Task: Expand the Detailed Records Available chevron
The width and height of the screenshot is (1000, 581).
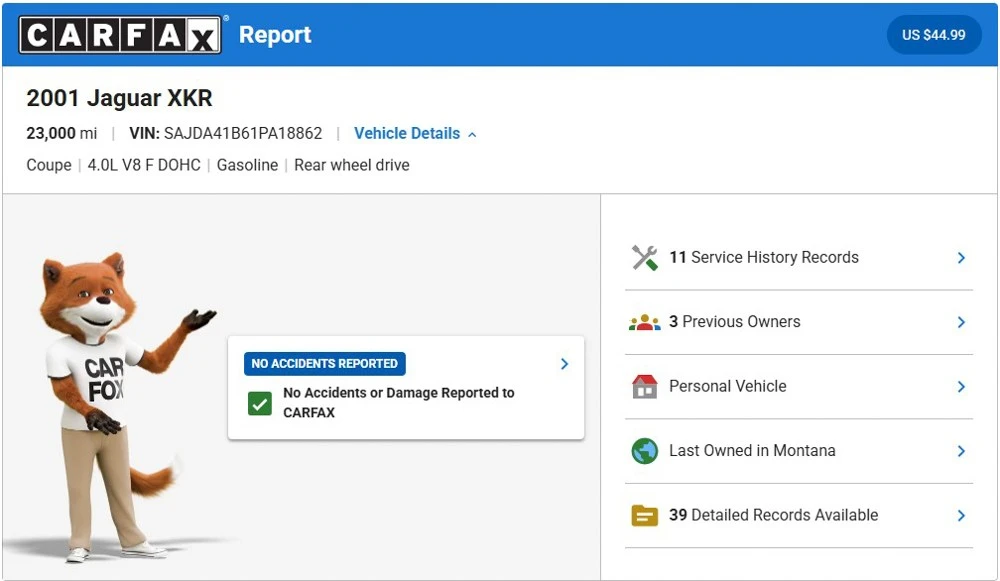Action: [x=961, y=515]
